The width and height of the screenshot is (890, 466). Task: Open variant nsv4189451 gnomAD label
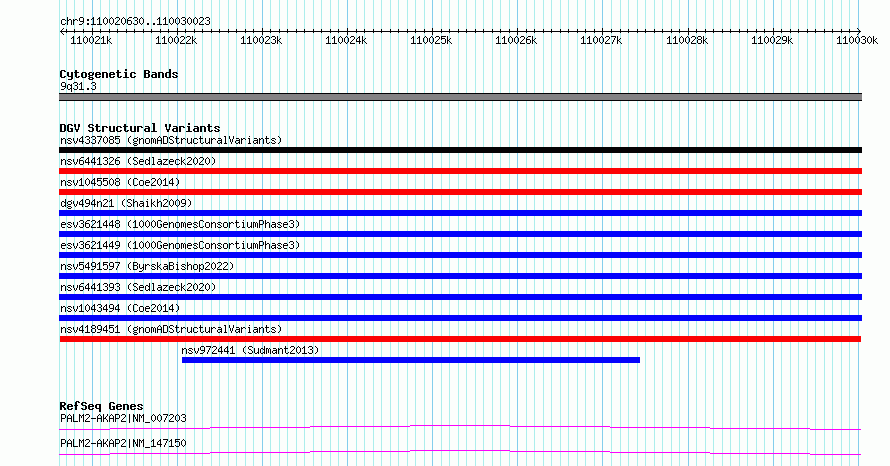171,329
